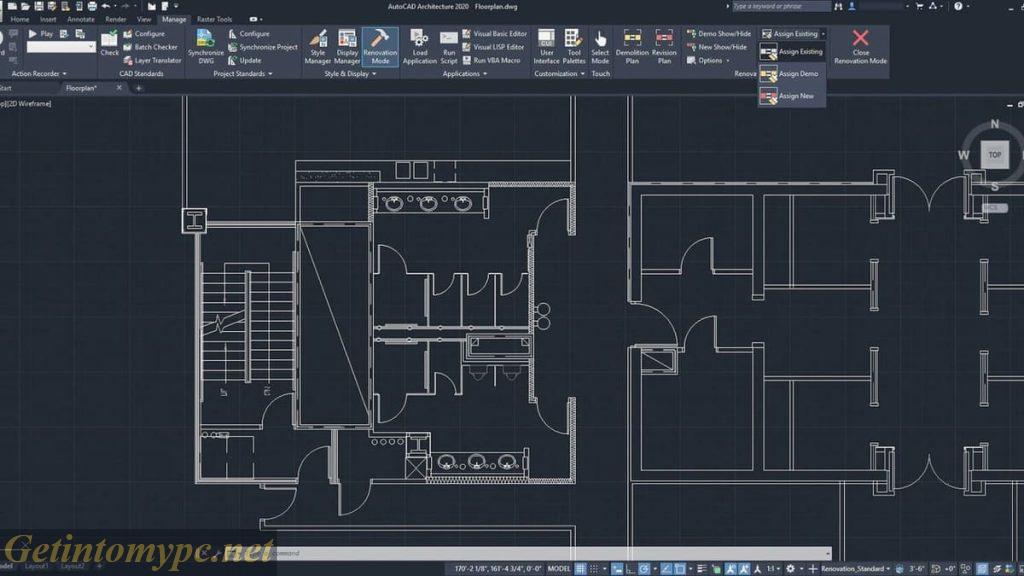Click Run VBA Macro

[x=491, y=60]
